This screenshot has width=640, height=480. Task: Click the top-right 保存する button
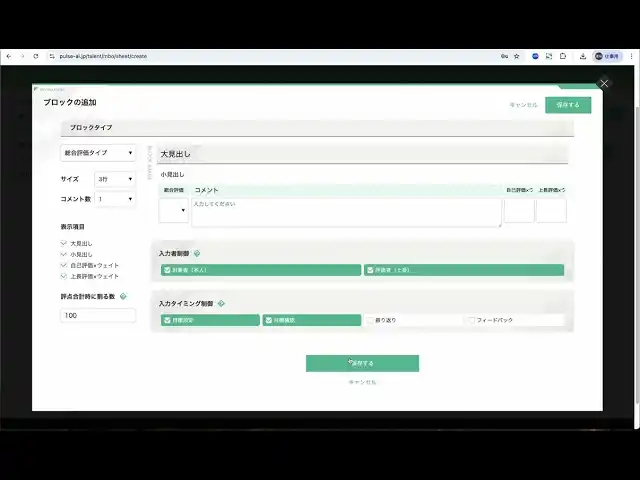pos(567,105)
